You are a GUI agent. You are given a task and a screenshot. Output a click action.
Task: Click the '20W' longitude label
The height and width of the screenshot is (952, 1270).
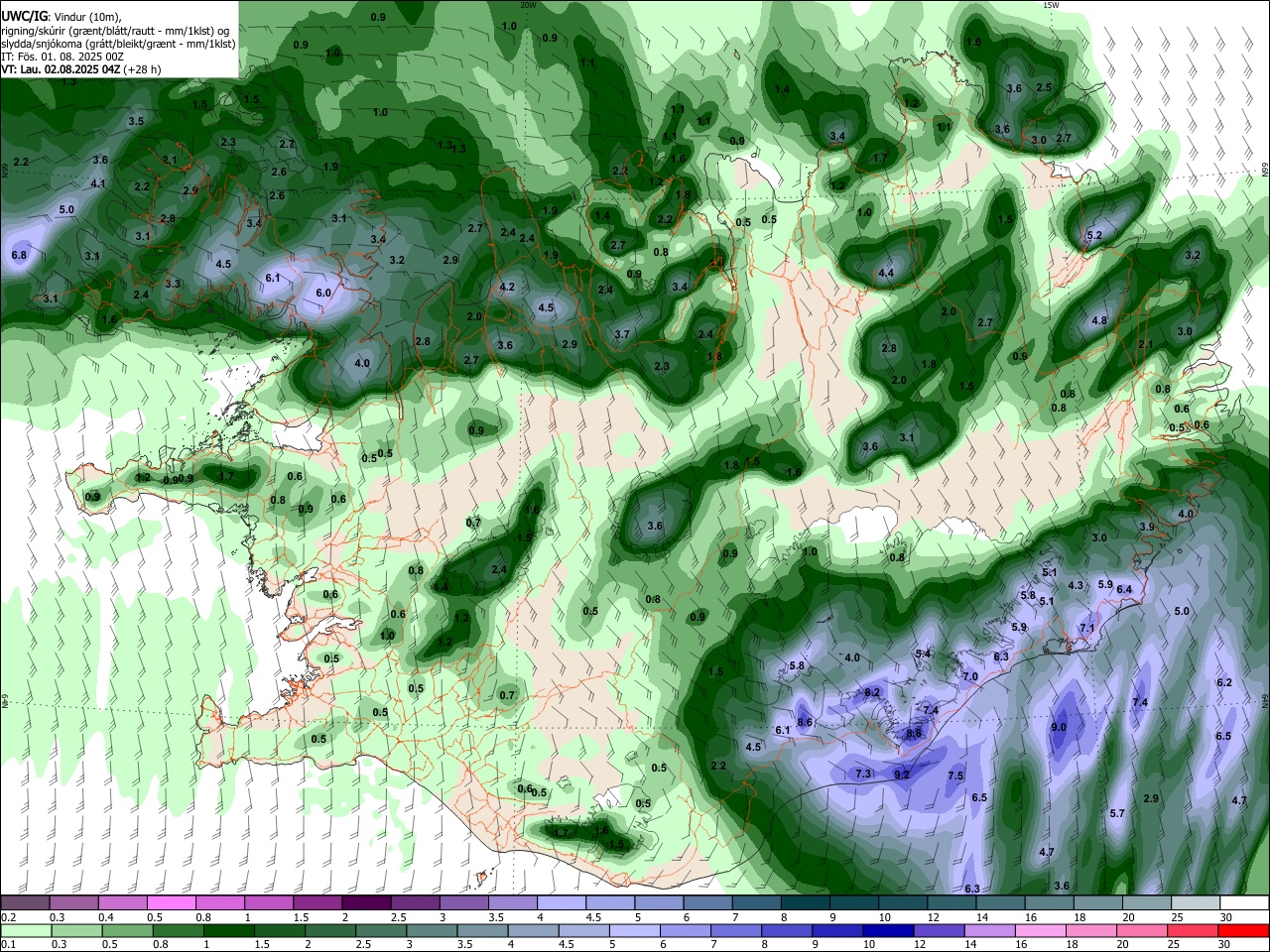[528, 5]
